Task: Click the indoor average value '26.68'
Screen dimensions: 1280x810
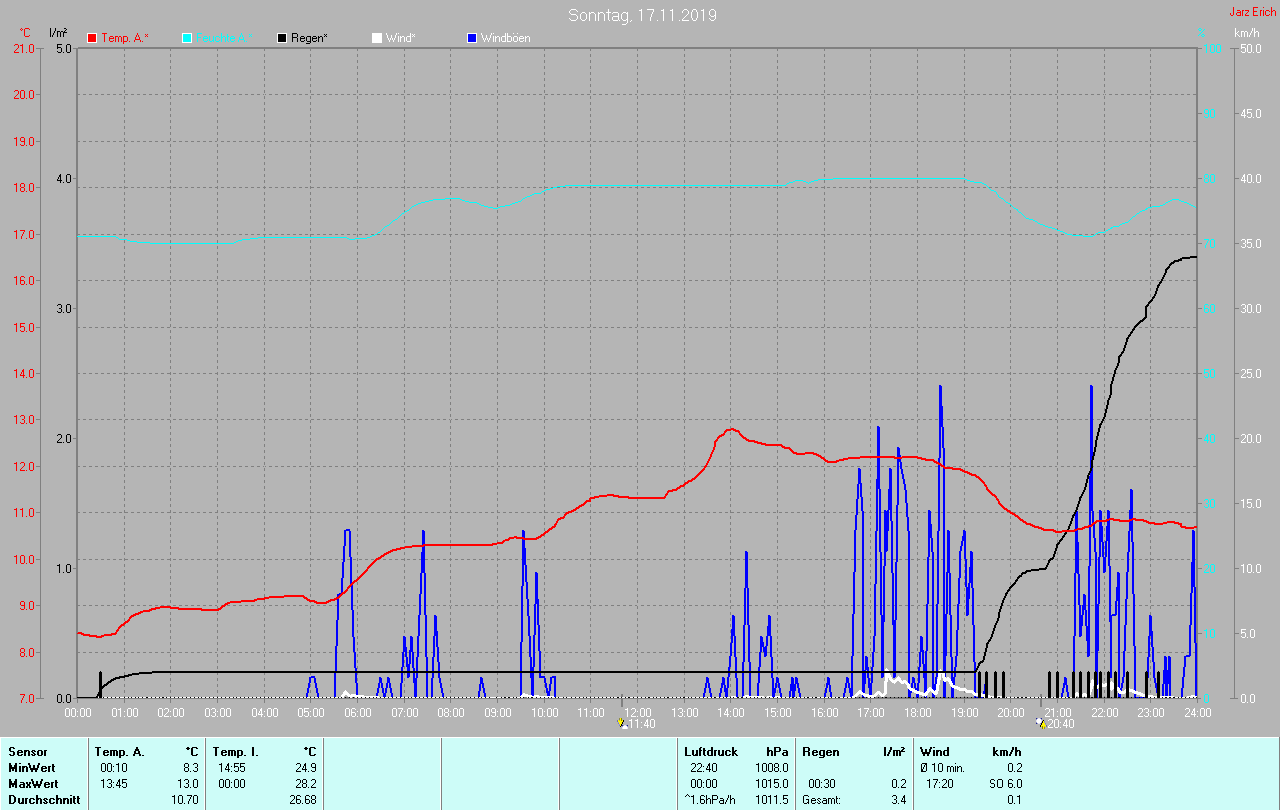Action: pos(304,799)
